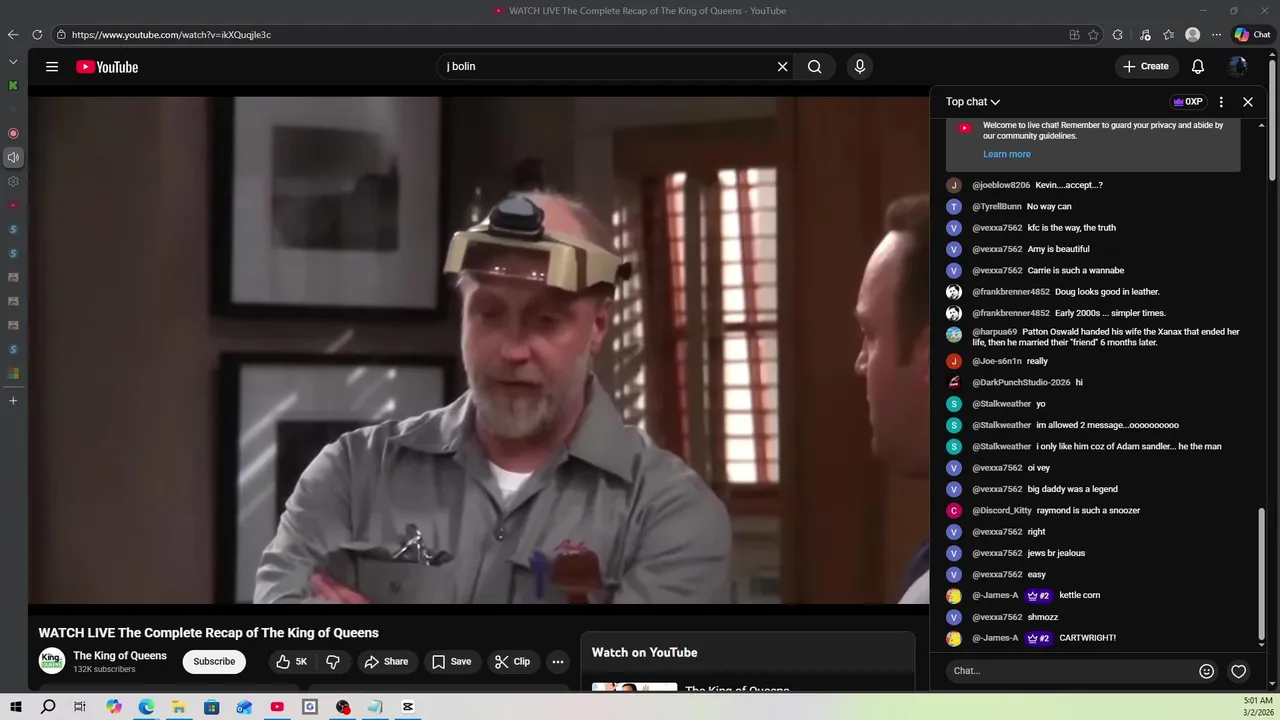This screenshot has width=1280, height=720.
Task: Open Windows taskbar search
Action: 48,707
